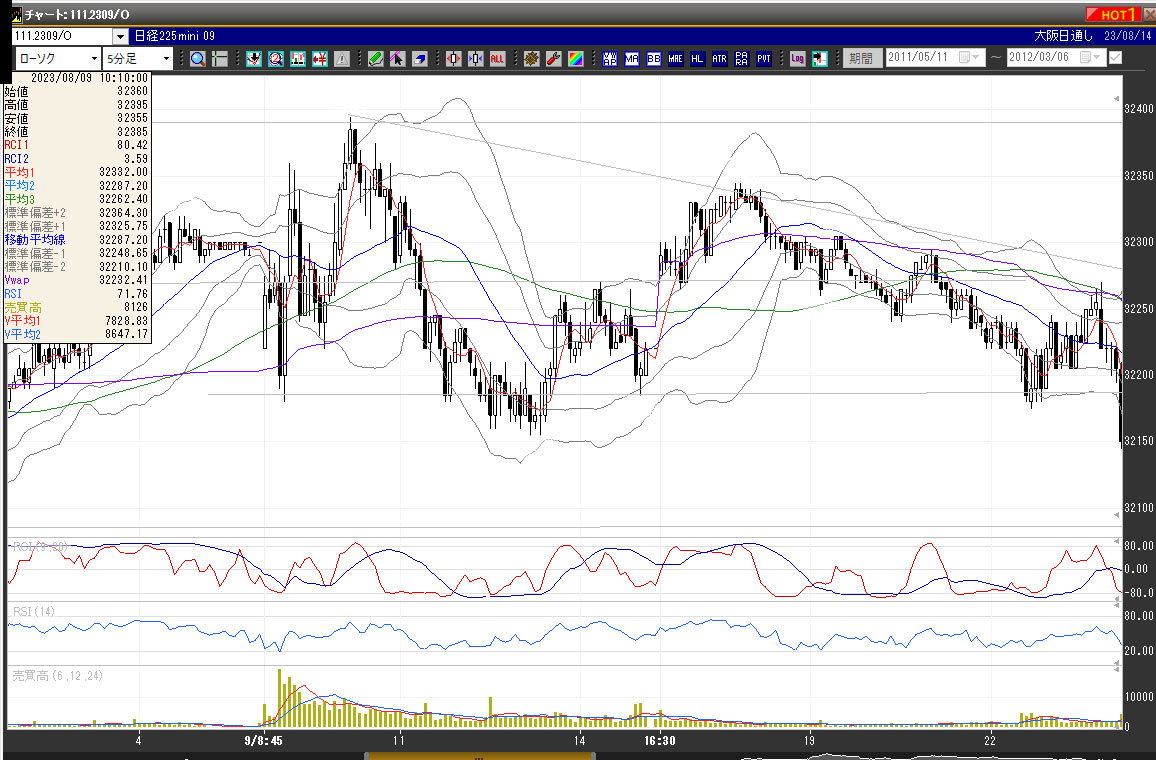Image resolution: width=1156 pixels, height=760 pixels.
Task: Click the 23/08/14 date in header
Action: [x=1127, y=36]
